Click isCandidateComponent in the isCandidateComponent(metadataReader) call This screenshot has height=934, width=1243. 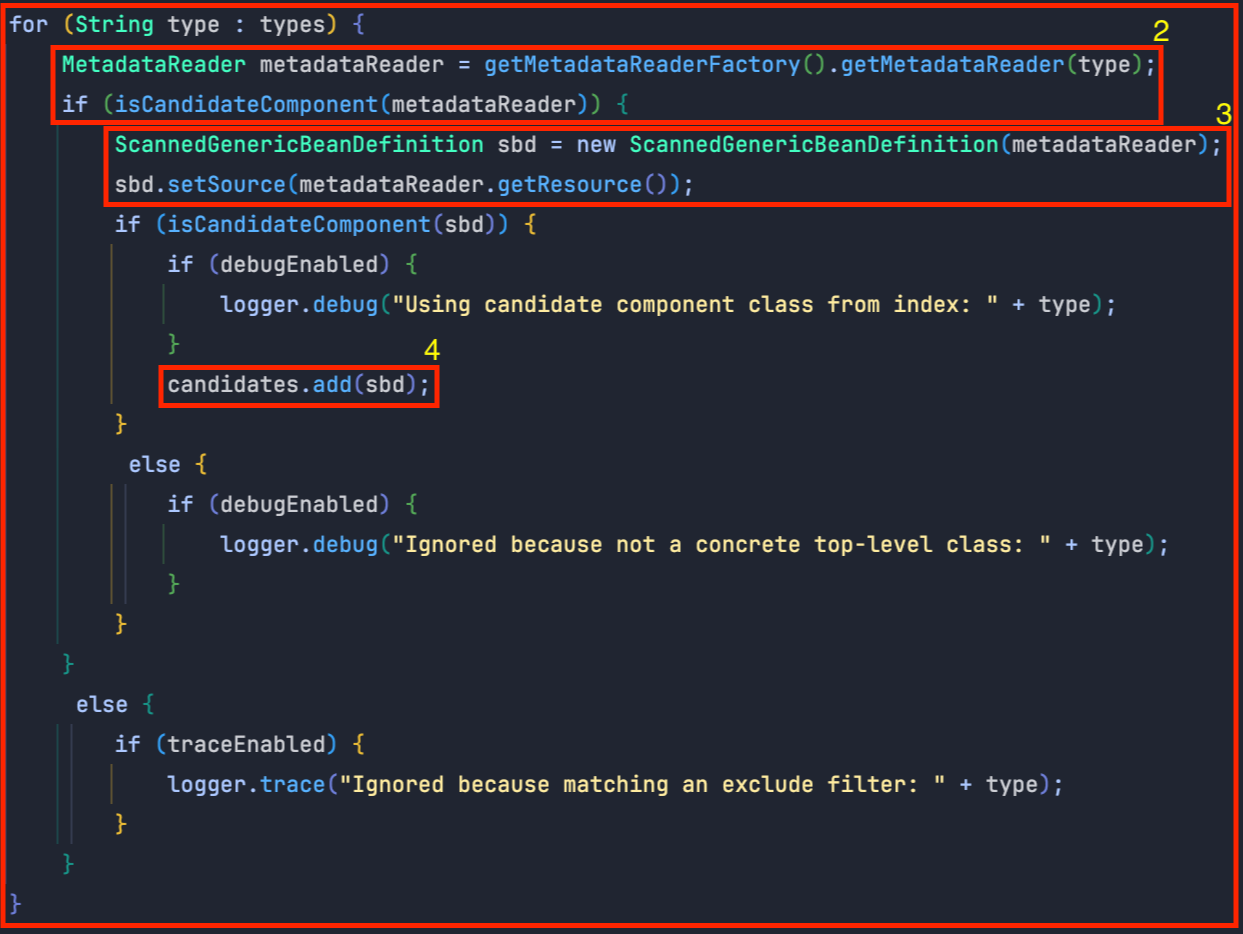tap(246, 104)
